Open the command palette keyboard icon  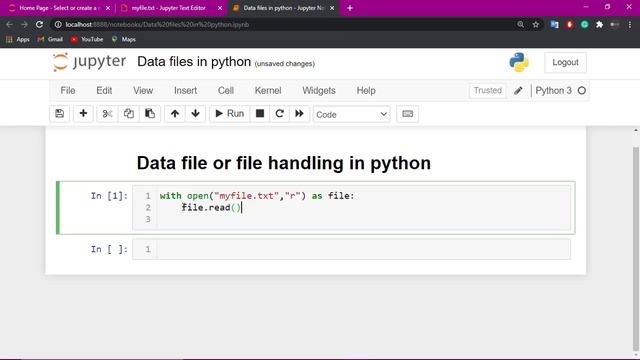pyautogui.click(x=407, y=113)
